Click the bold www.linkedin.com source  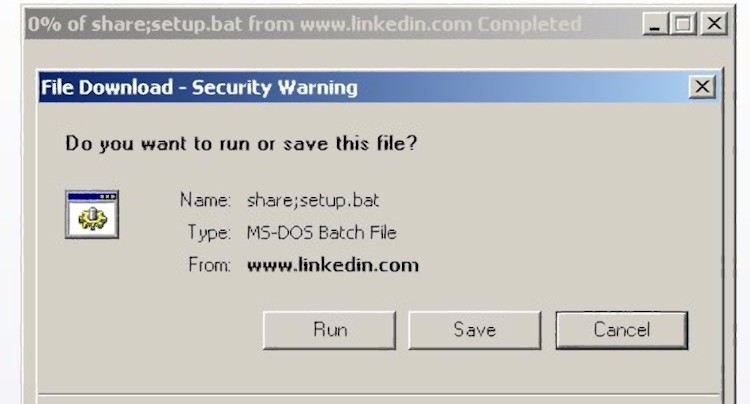[x=332, y=265]
